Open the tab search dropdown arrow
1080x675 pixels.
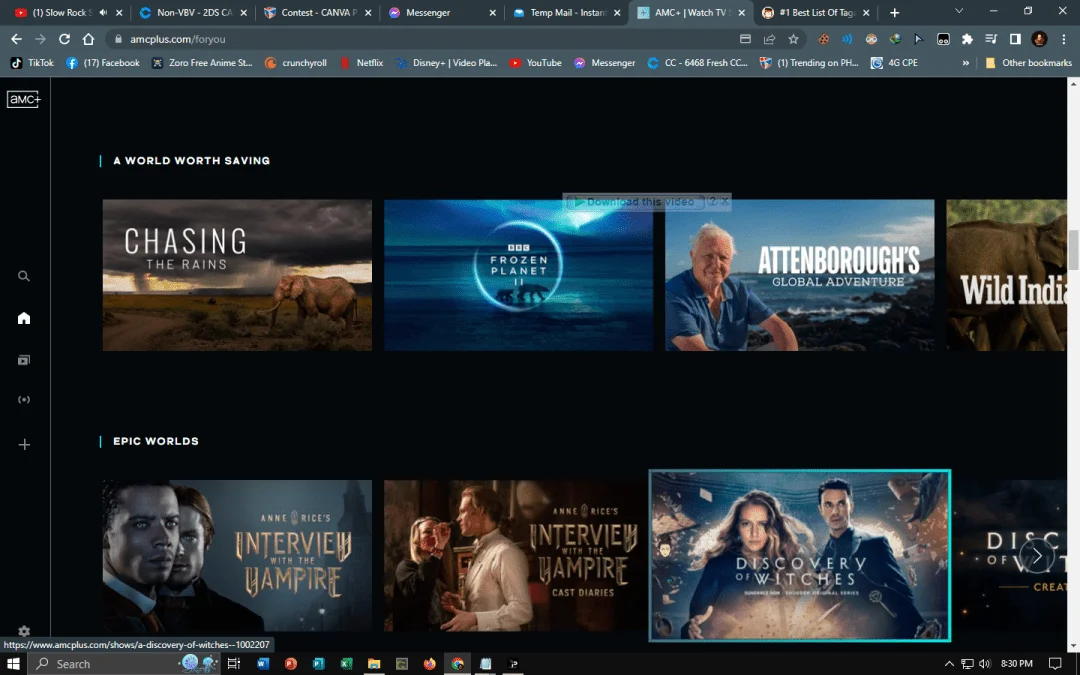tap(959, 12)
